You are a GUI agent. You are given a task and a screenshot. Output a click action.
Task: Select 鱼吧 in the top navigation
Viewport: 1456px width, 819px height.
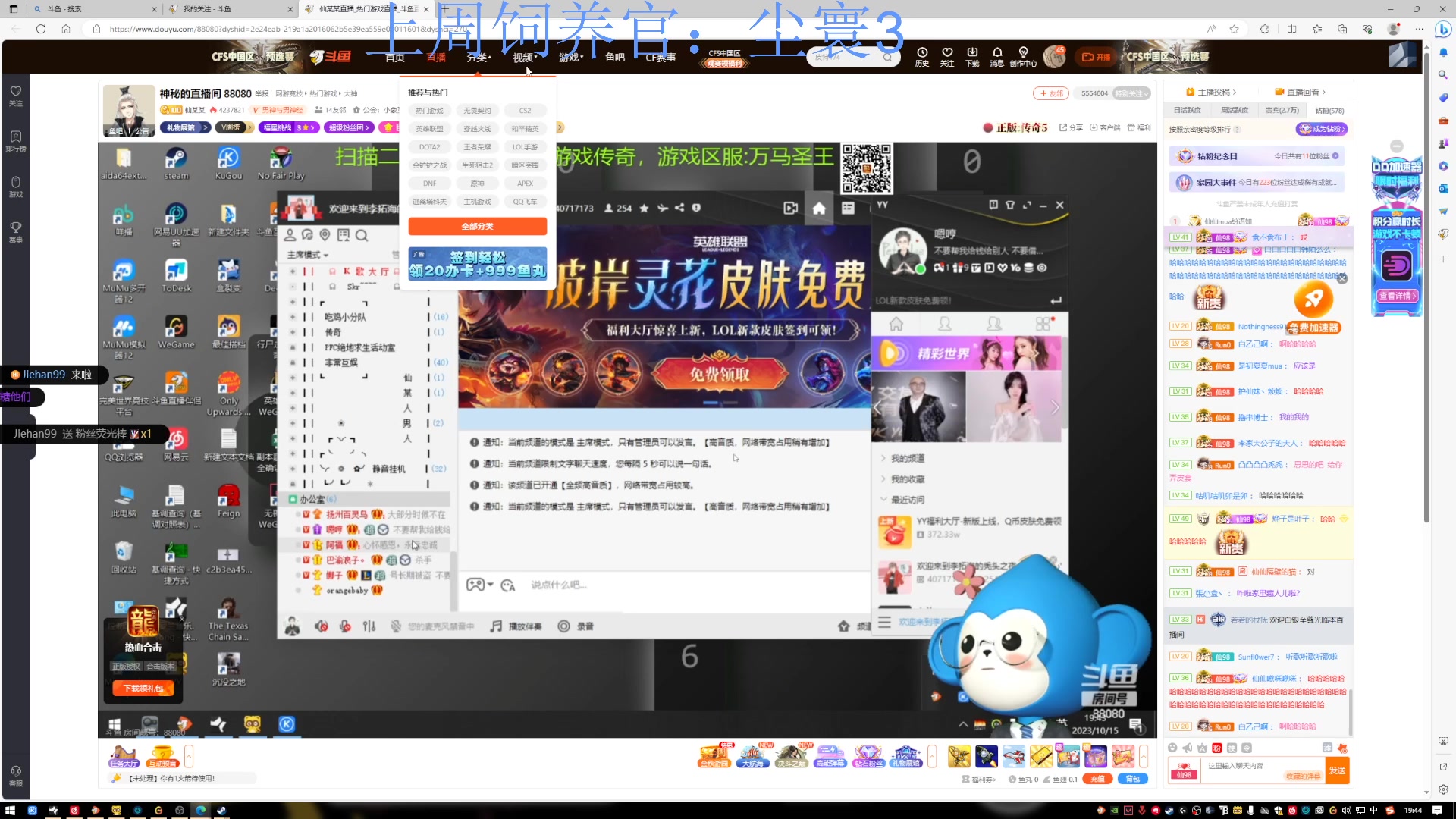(615, 58)
